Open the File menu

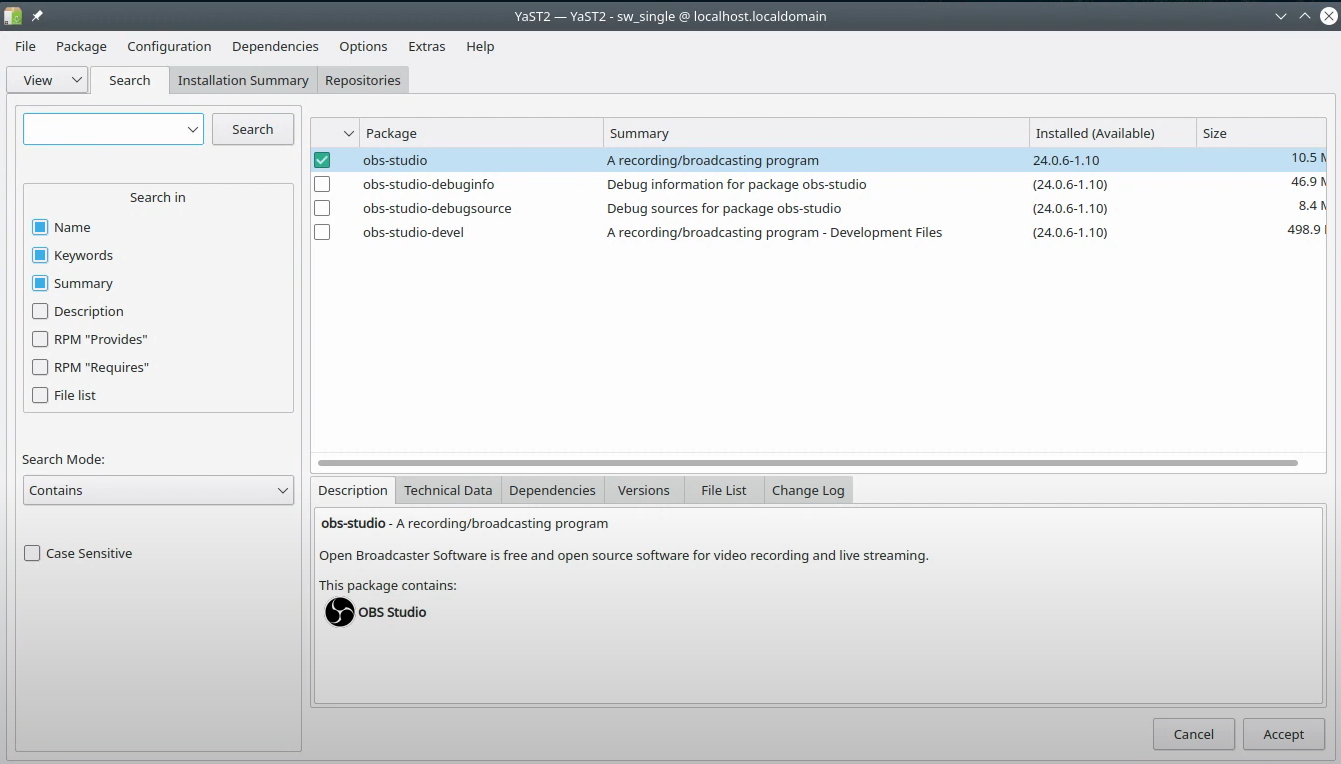click(25, 46)
